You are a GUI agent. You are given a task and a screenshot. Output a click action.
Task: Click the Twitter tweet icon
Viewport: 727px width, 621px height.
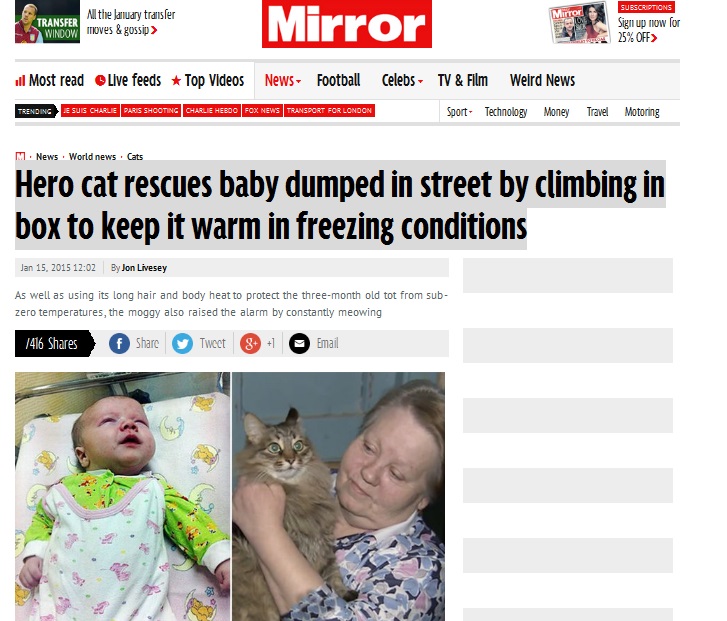[x=182, y=344]
